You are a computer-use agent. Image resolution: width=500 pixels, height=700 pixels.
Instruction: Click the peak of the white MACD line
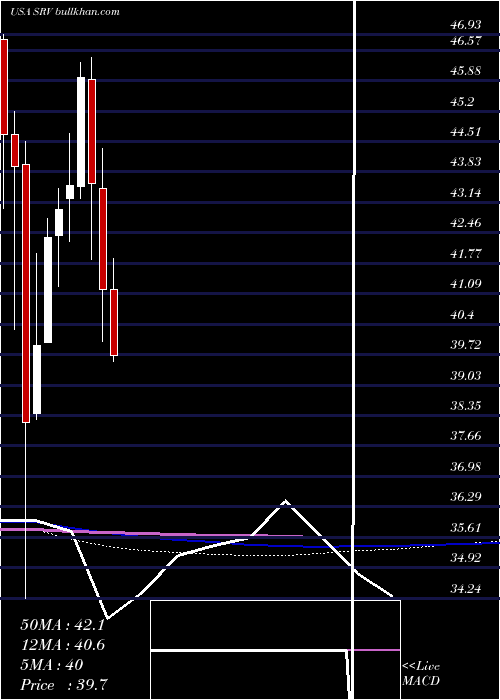pos(285,501)
